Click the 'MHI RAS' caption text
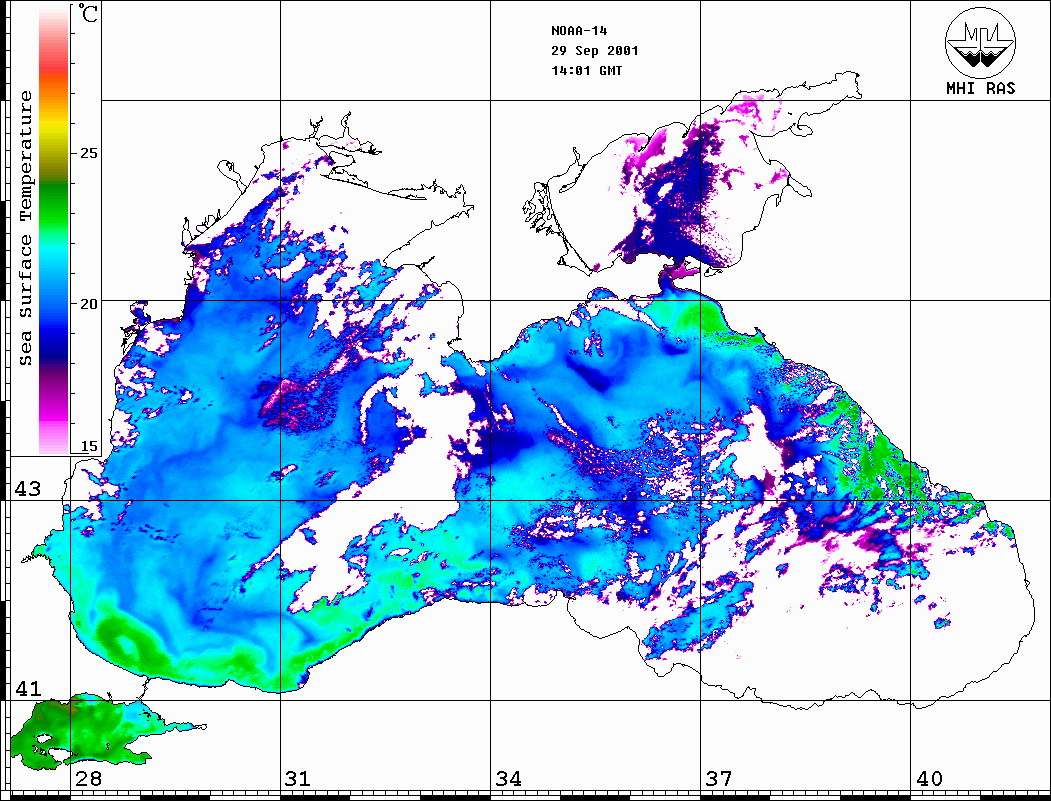 coord(981,88)
